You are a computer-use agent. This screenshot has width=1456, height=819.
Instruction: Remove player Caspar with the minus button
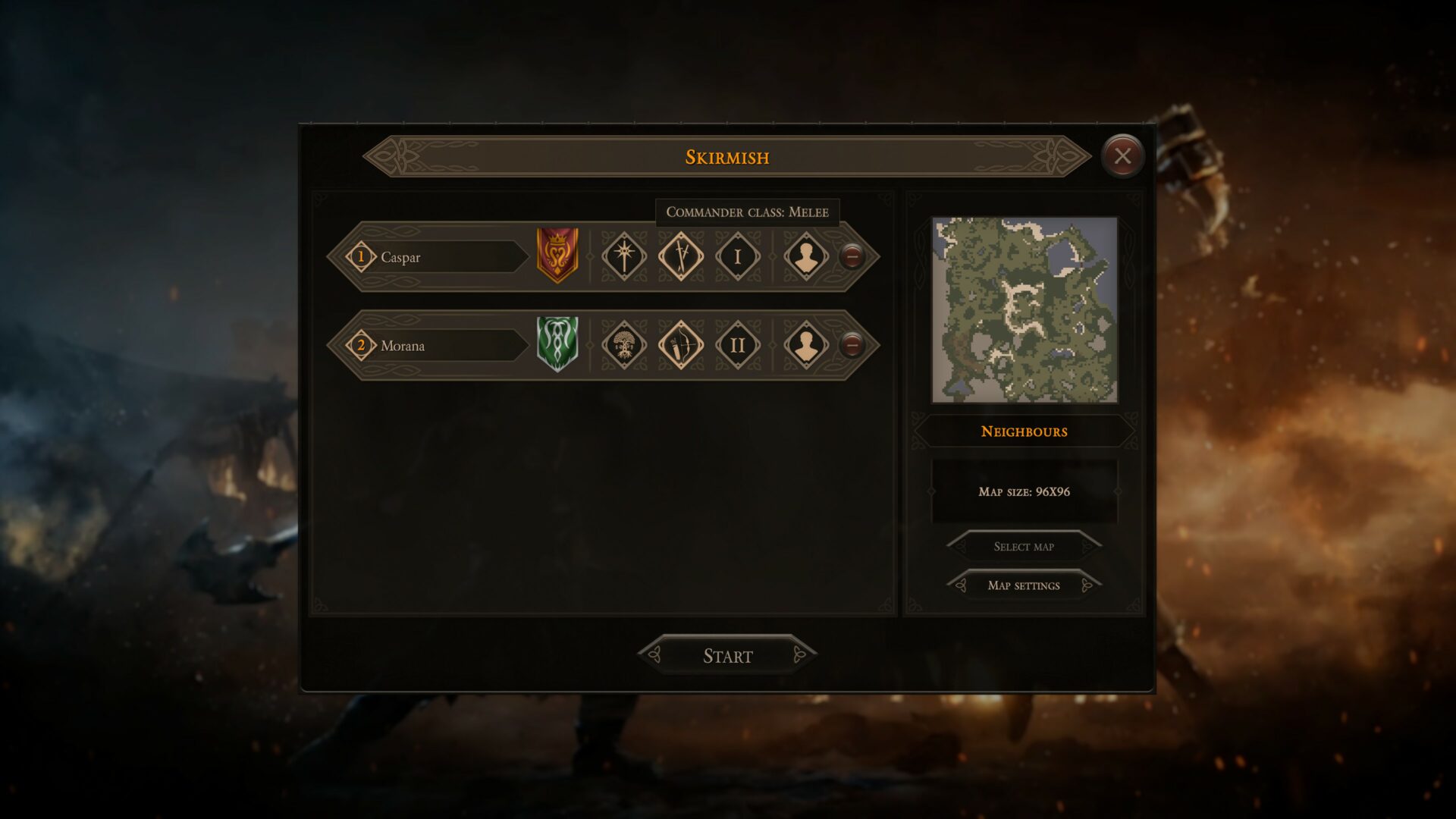[852, 256]
